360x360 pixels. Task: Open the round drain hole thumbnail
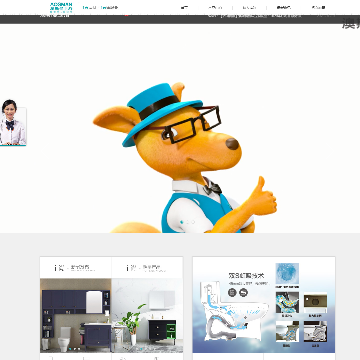pos(315,302)
